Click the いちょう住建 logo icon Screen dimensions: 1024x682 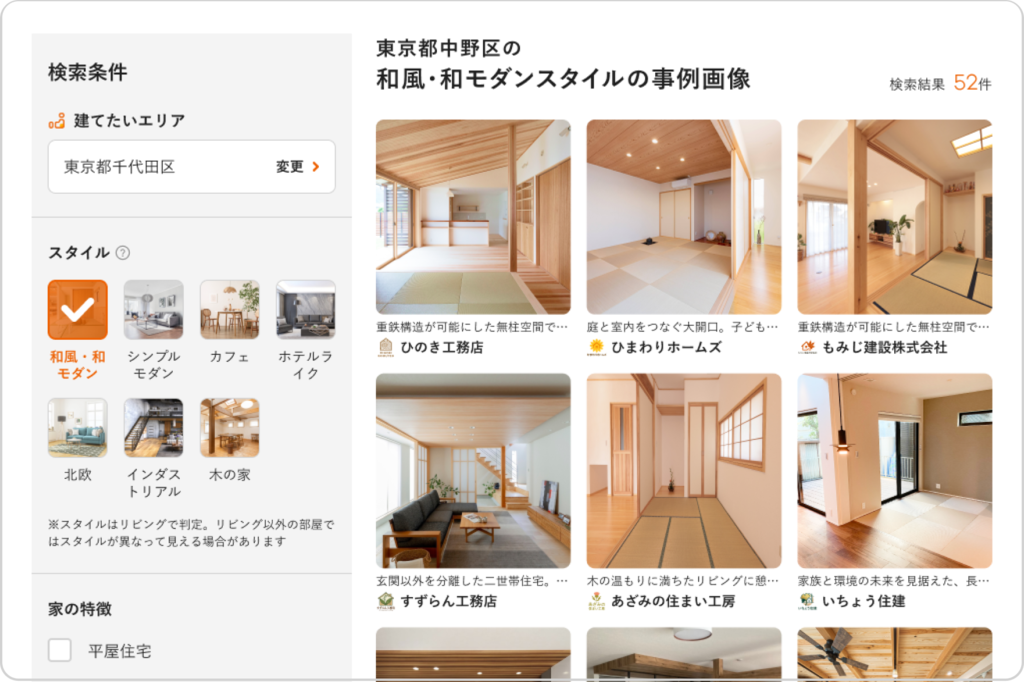point(807,601)
